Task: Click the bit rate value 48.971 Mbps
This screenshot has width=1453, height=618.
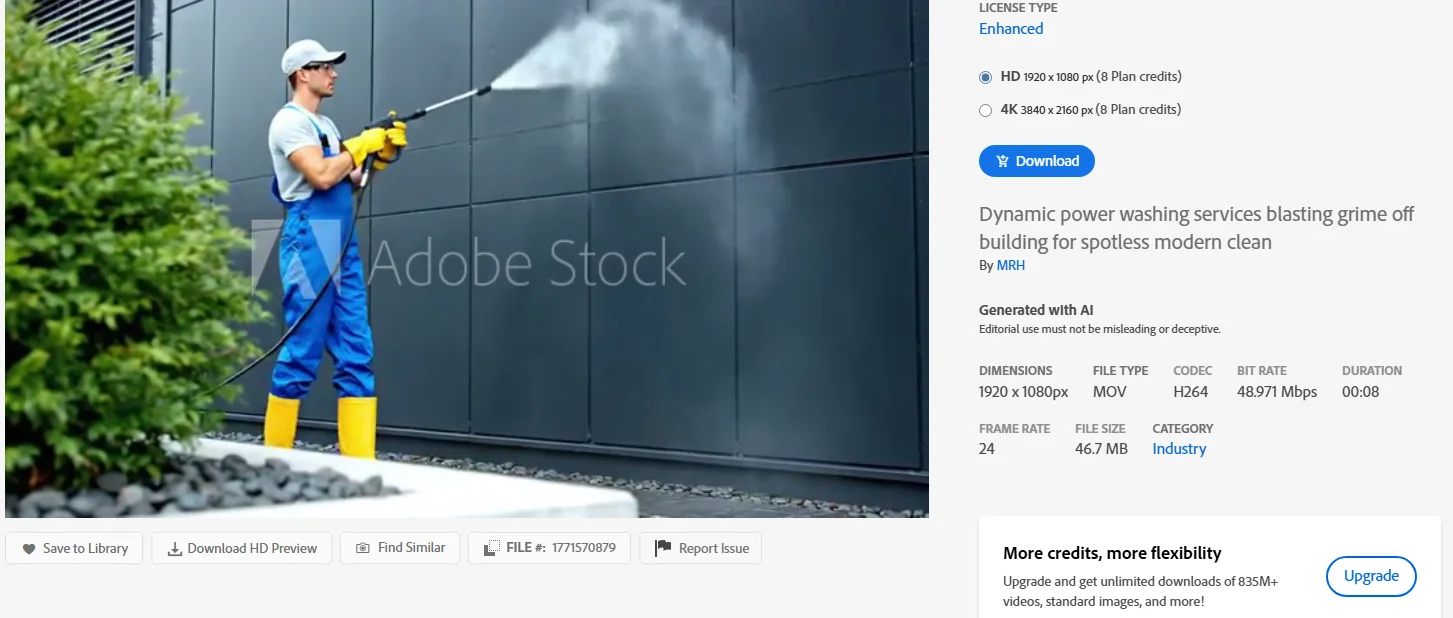Action: 1277,392
